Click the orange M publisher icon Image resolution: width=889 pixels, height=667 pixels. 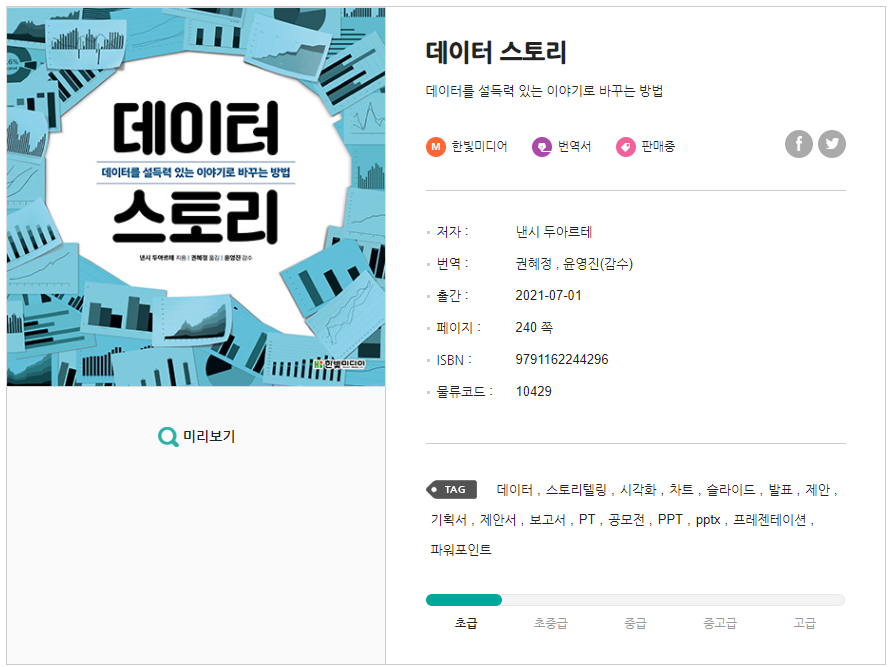[435, 147]
